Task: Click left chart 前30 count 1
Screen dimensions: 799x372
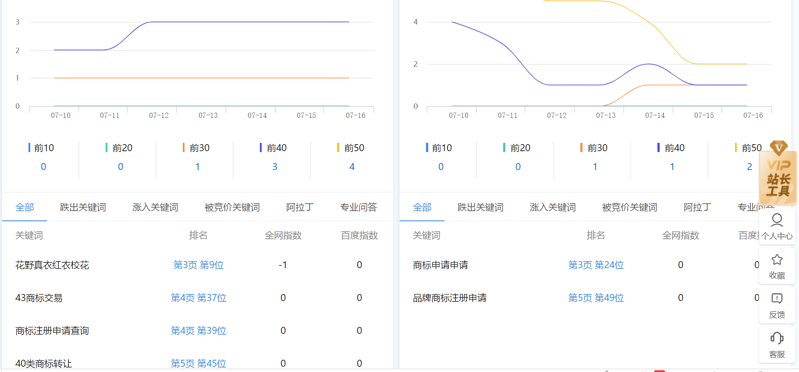Action: coord(198,167)
